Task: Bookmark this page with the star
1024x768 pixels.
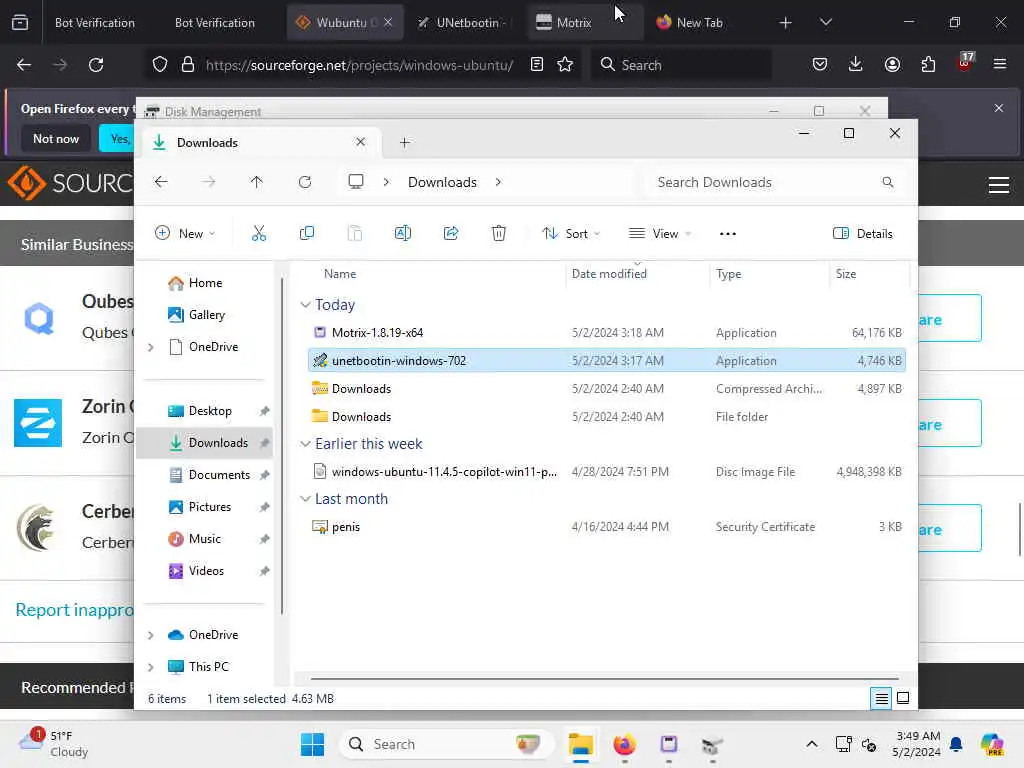Action: tap(565, 65)
